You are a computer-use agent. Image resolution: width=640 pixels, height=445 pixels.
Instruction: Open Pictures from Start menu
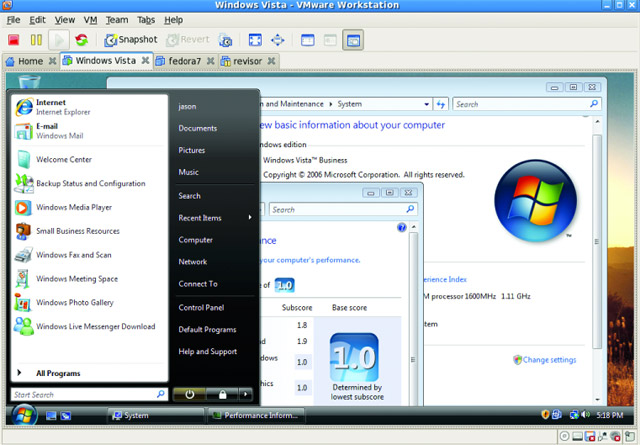[x=191, y=150]
